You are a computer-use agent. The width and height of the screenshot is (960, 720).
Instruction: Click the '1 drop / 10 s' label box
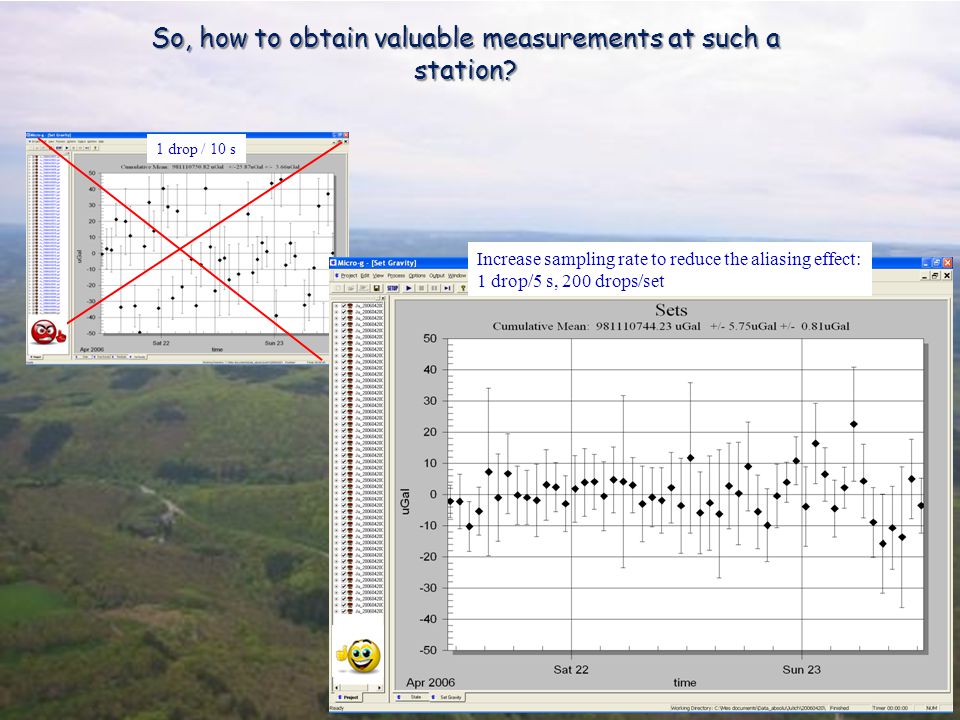click(x=196, y=149)
